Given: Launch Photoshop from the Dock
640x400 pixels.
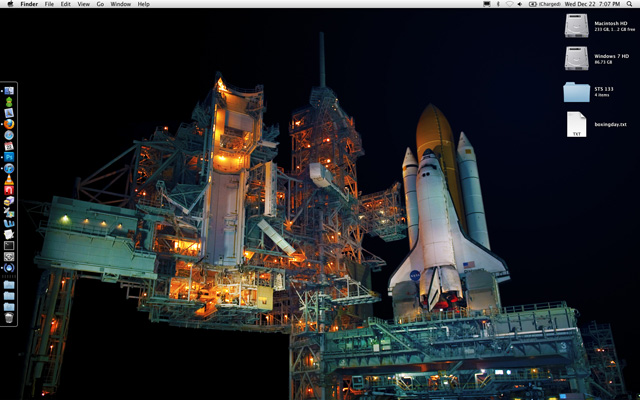Looking at the screenshot, I should (x=9, y=157).
